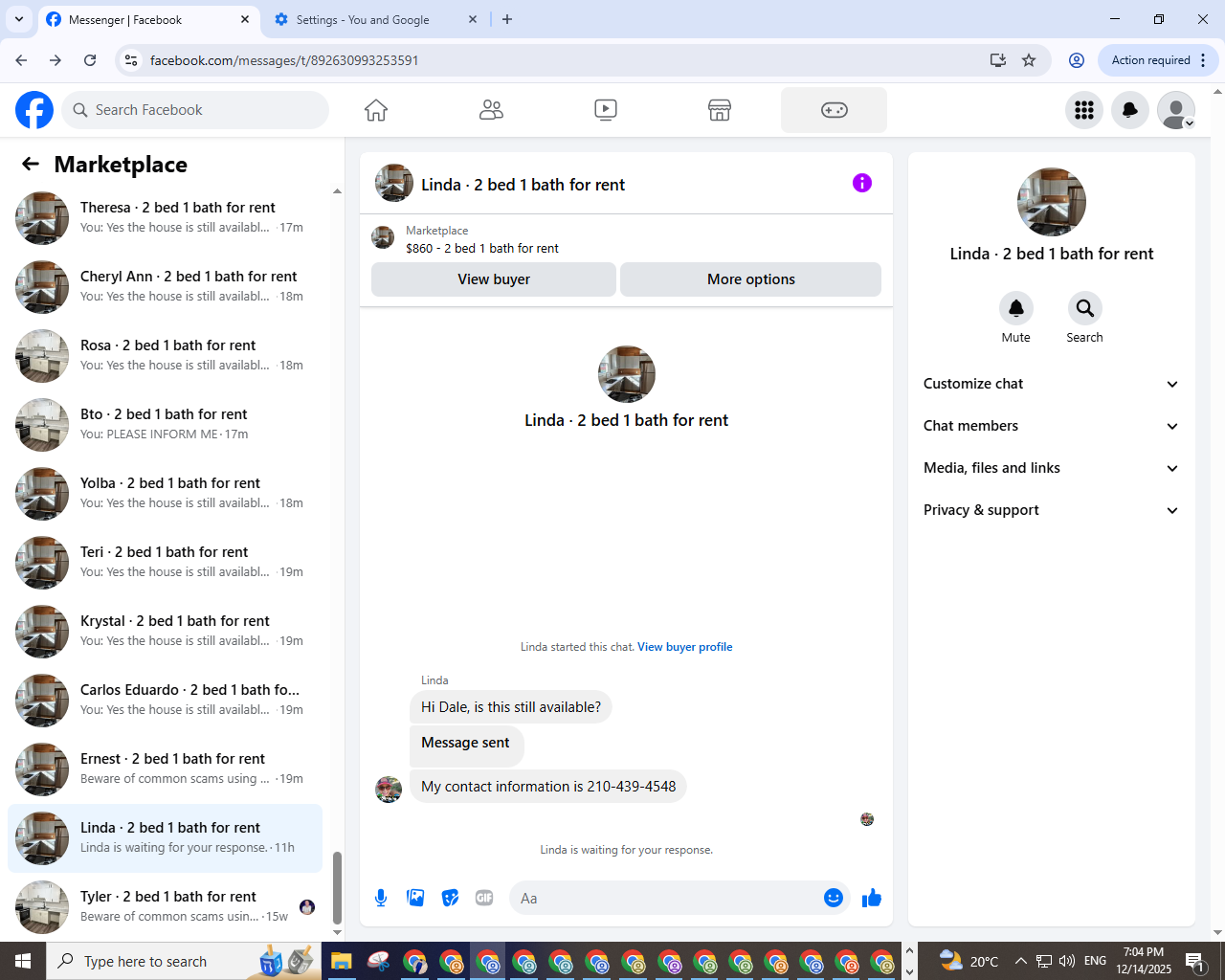Open the Marketplace storefront icon
The image size is (1225, 980).
pos(720,110)
